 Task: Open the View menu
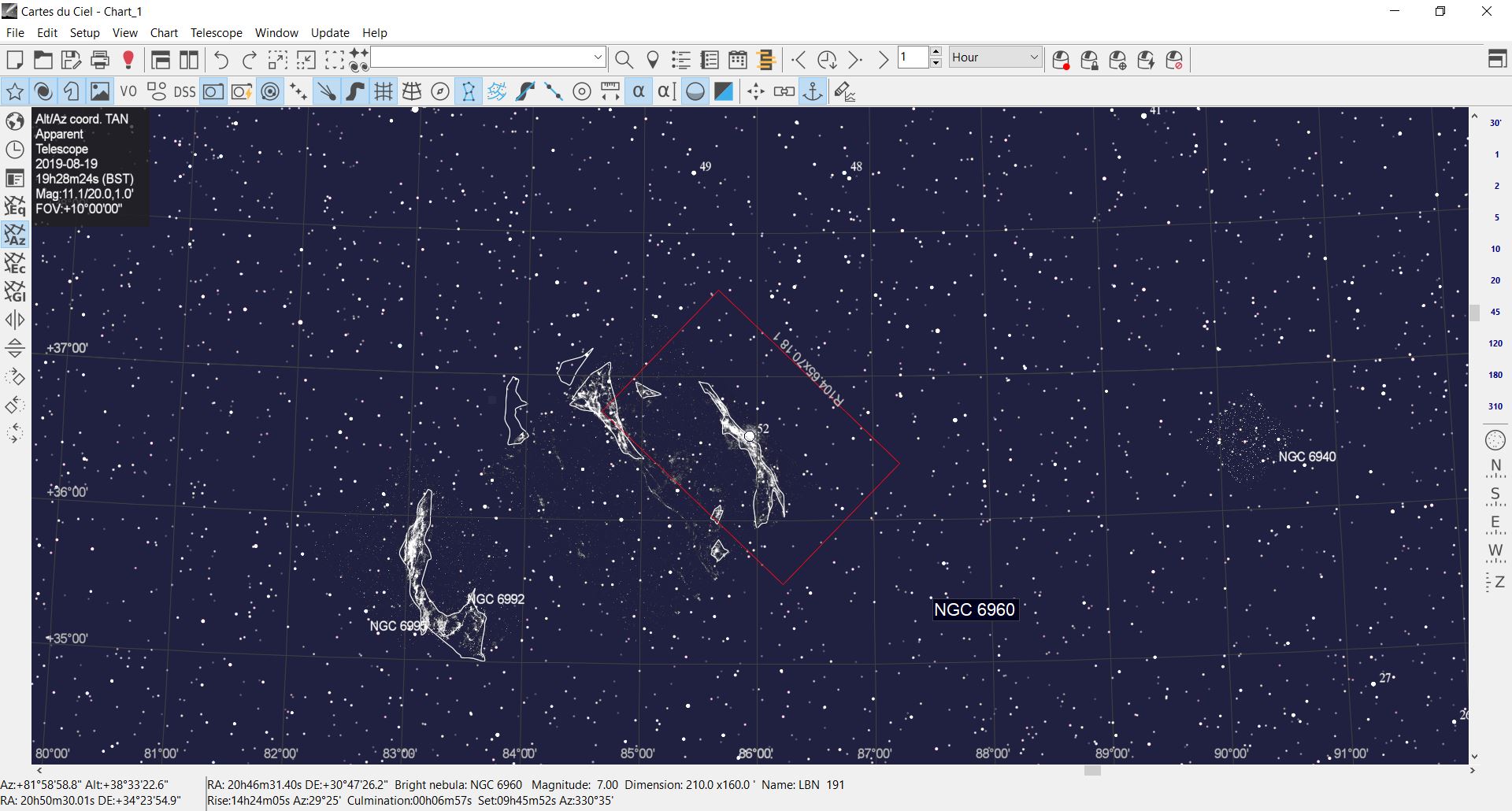click(125, 32)
